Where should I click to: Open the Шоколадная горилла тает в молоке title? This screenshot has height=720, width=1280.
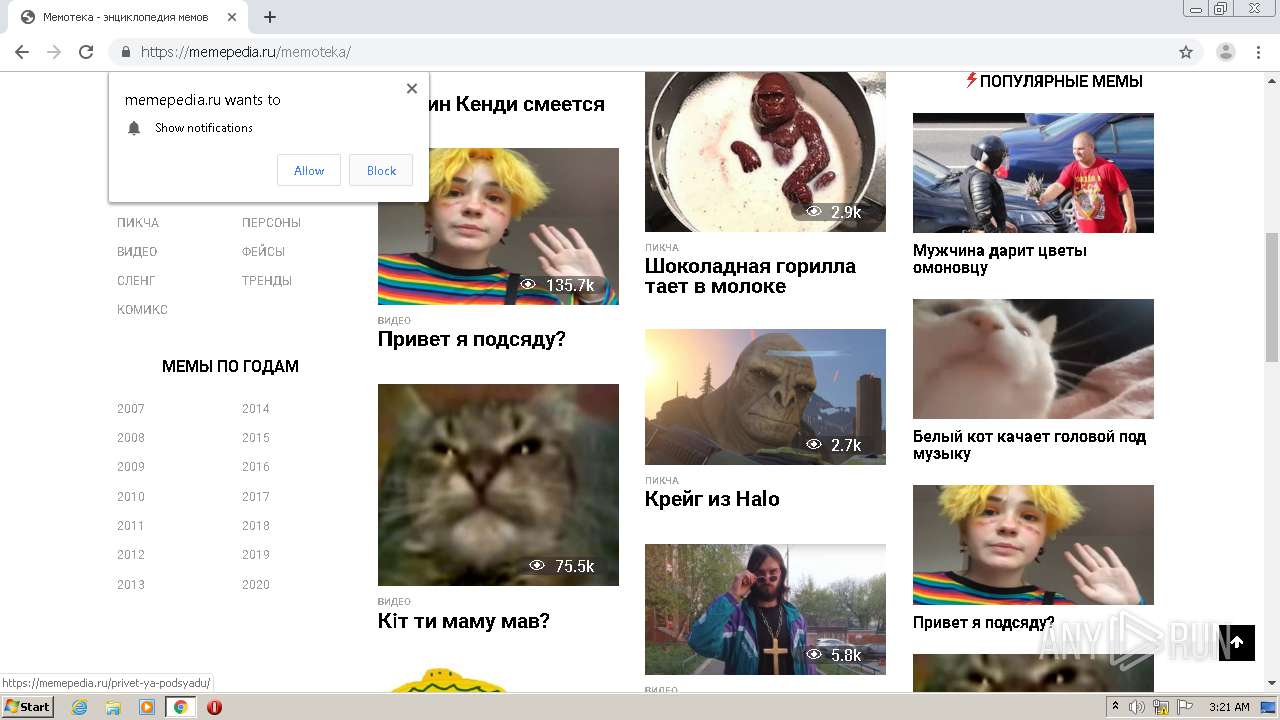click(x=750, y=276)
